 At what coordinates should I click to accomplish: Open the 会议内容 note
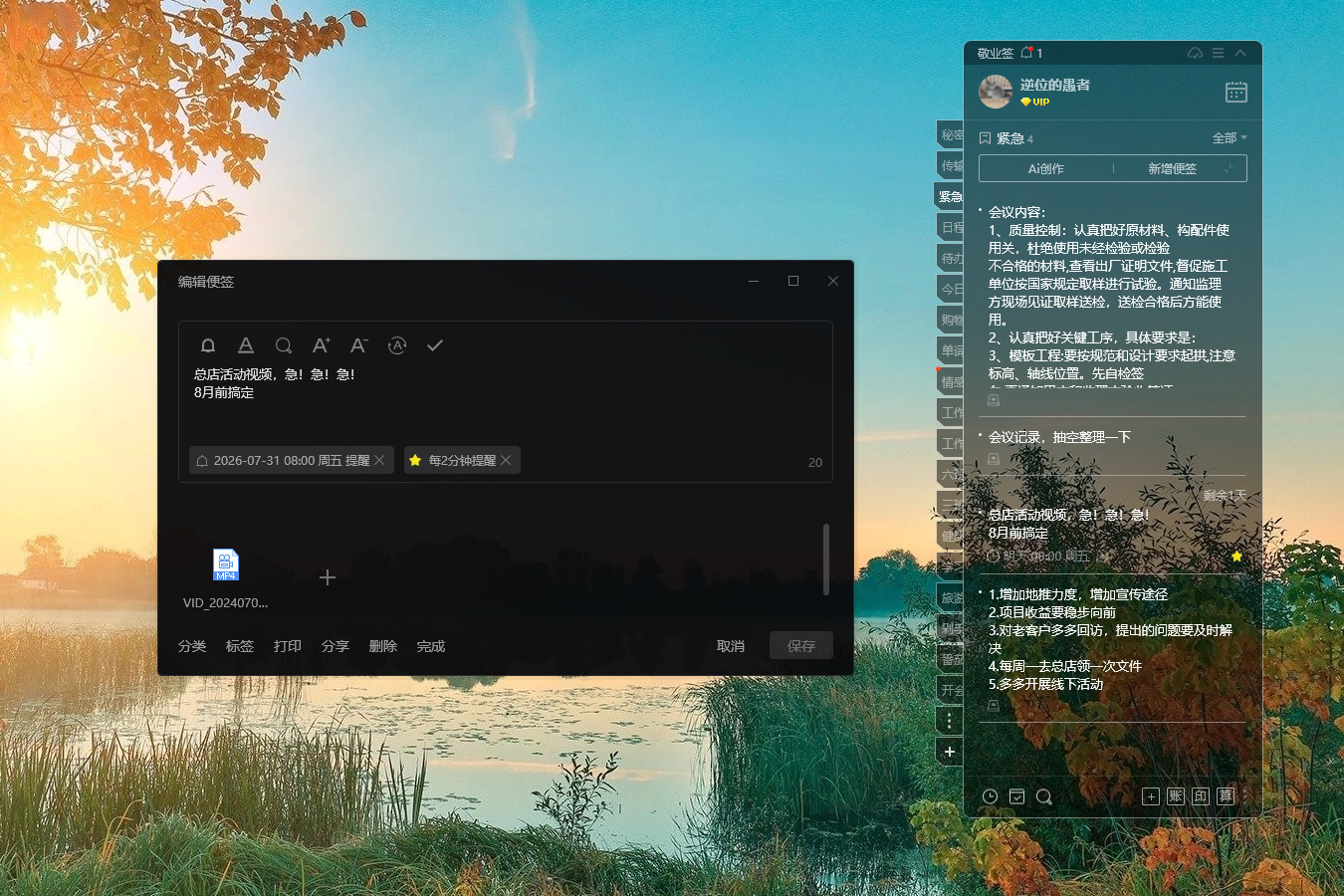tap(1111, 296)
